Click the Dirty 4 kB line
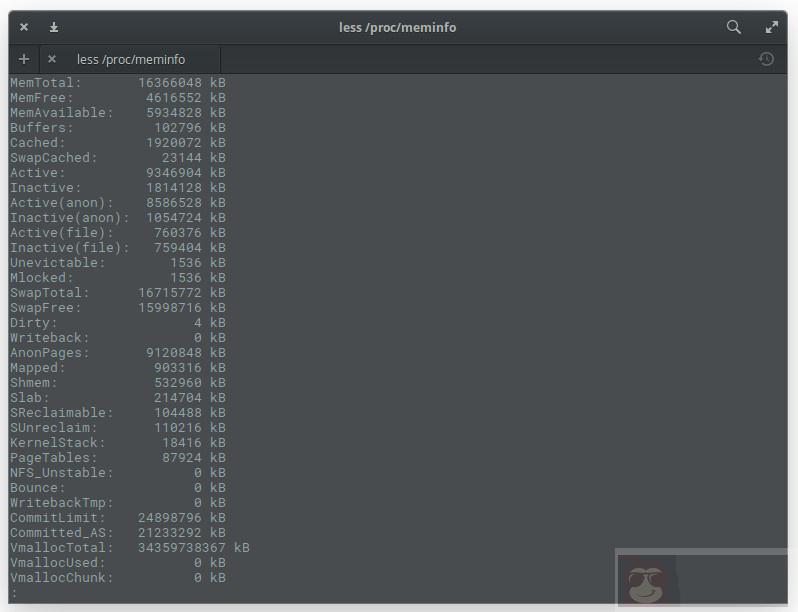Image resolution: width=798 pixels, height=612 pixels. point(118,323)
